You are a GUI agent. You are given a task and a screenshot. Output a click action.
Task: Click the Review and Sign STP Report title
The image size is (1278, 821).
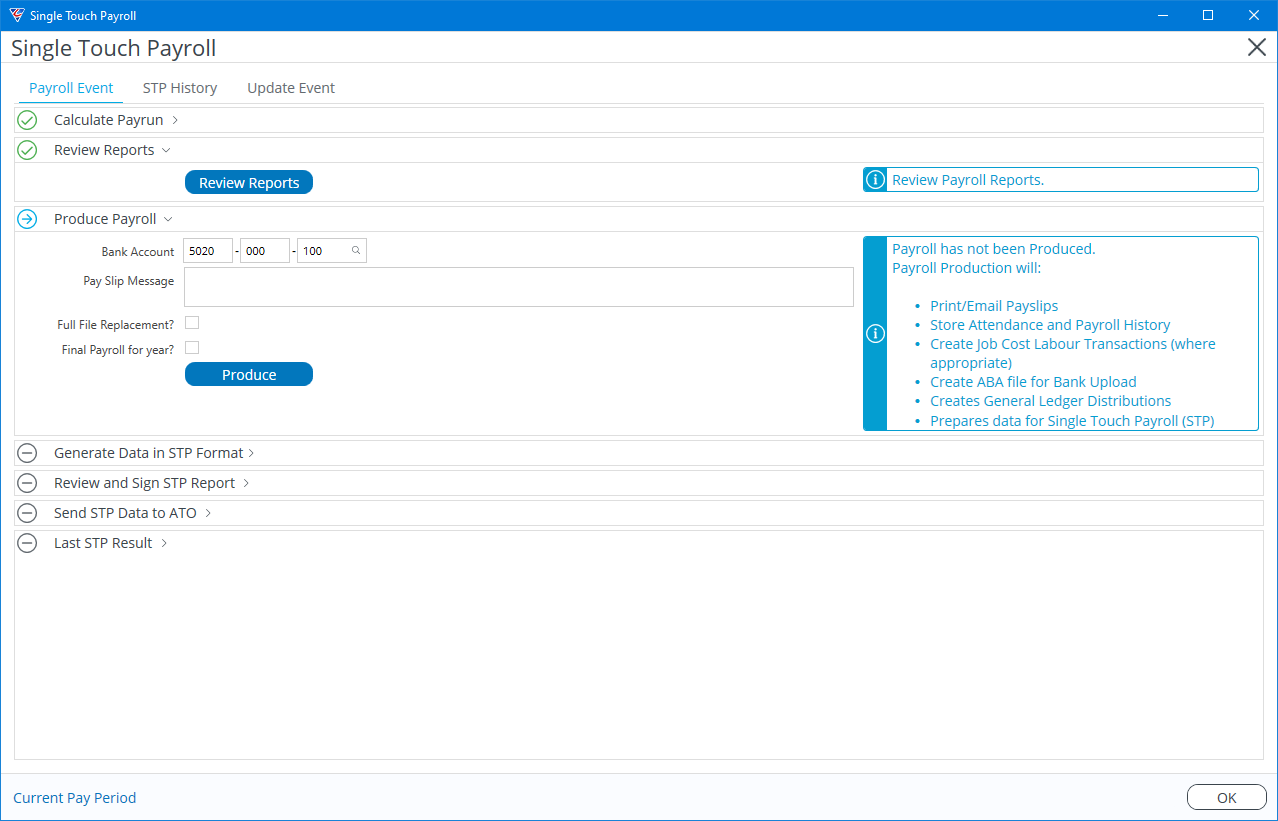click(145, 483)
